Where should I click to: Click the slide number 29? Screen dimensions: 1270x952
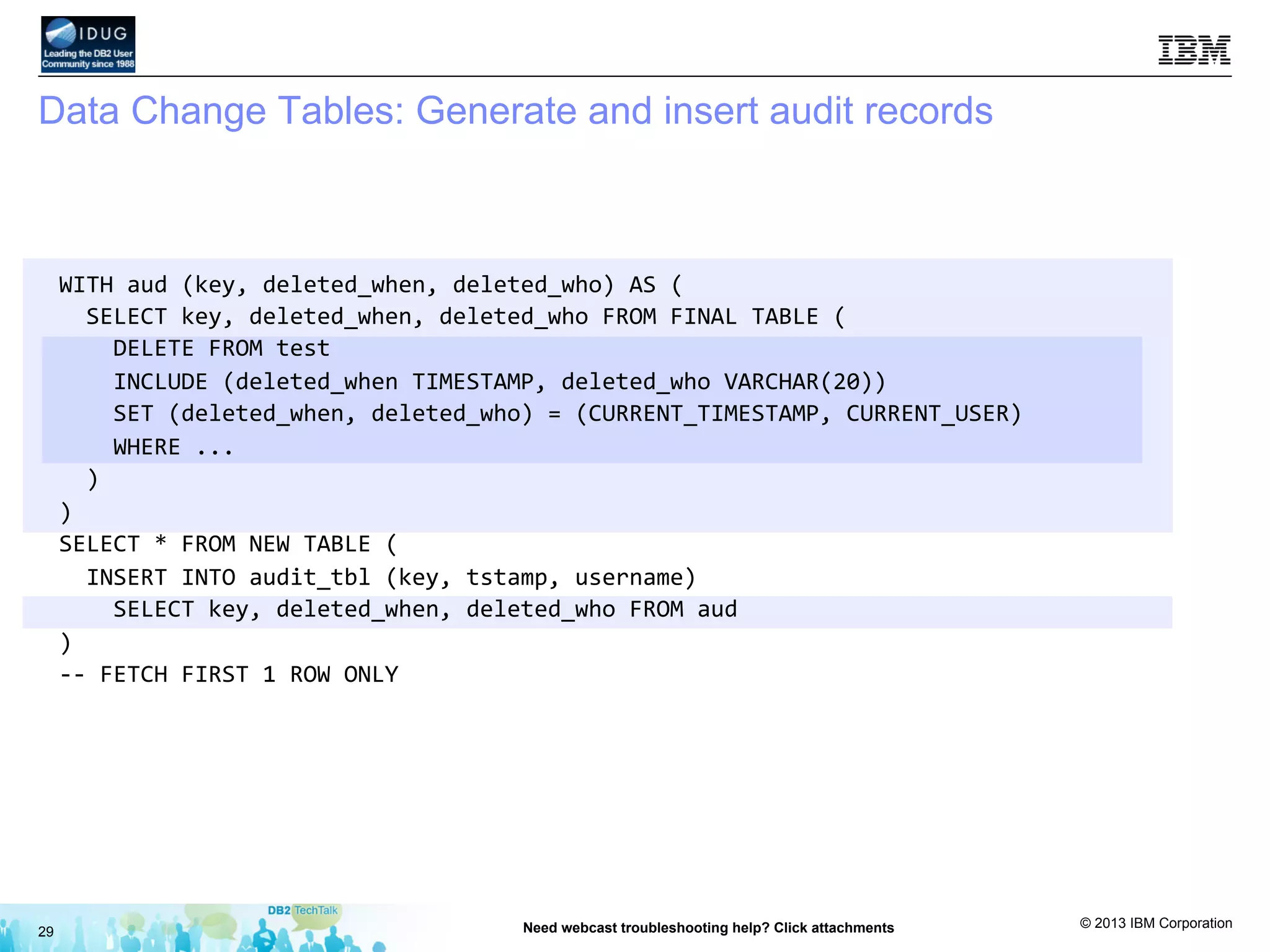46,932
